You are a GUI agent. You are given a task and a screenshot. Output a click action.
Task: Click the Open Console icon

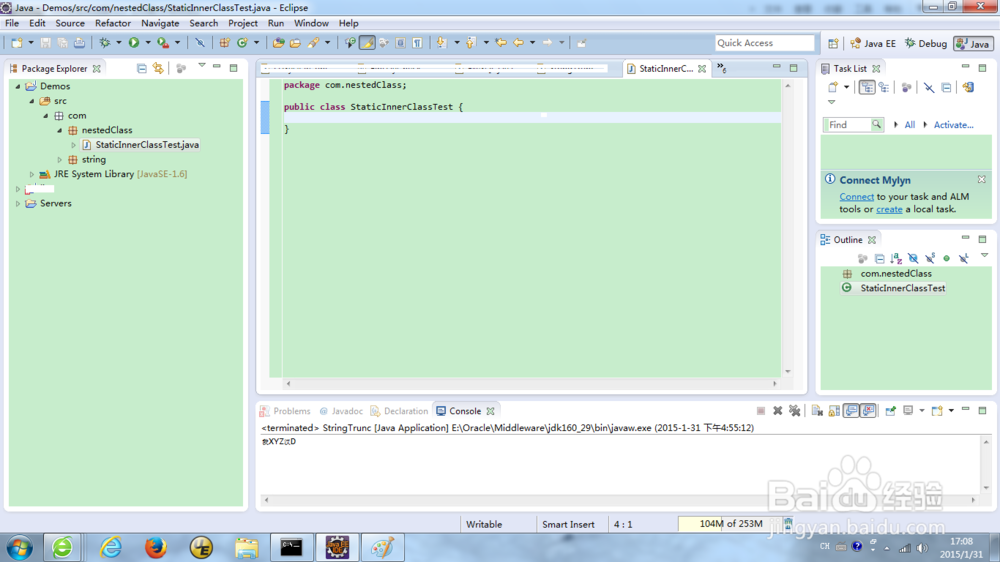(937, 411)
